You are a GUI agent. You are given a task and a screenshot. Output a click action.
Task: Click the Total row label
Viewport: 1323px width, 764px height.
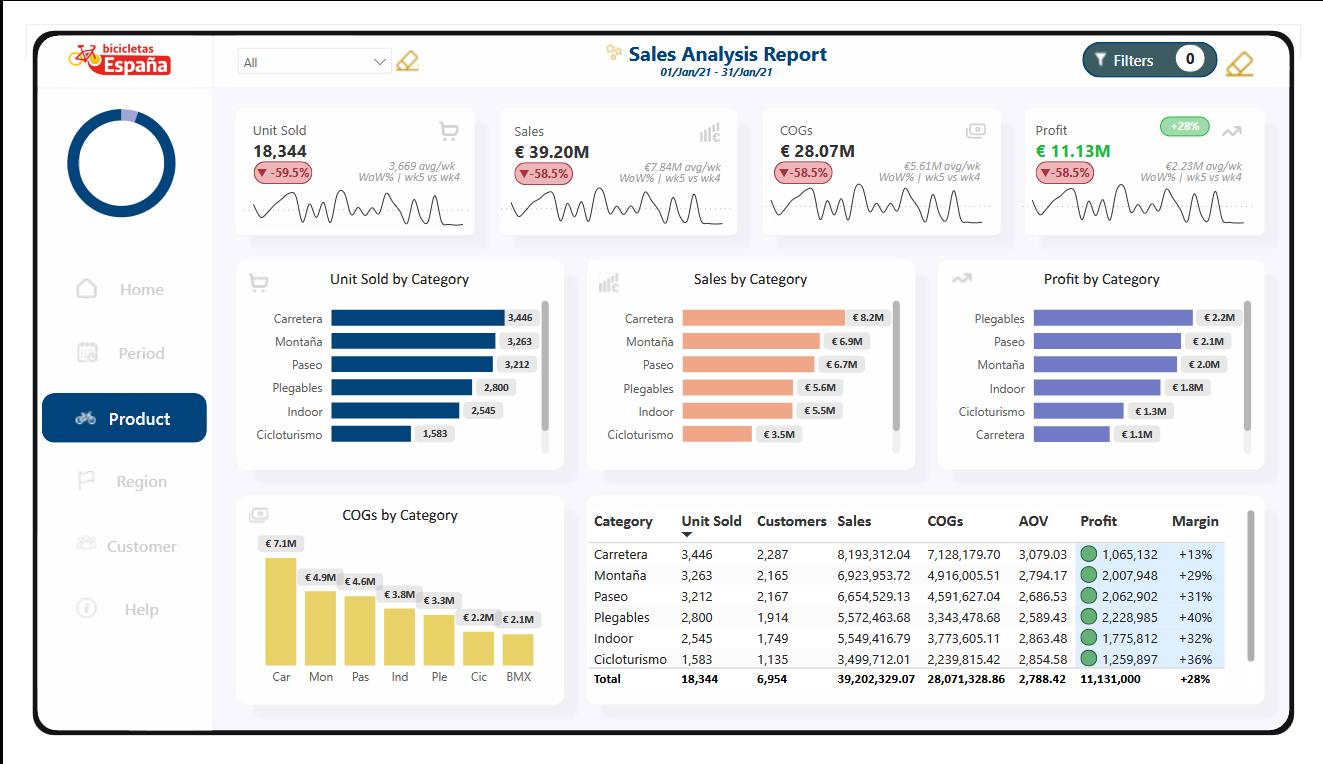click(607, 679)
